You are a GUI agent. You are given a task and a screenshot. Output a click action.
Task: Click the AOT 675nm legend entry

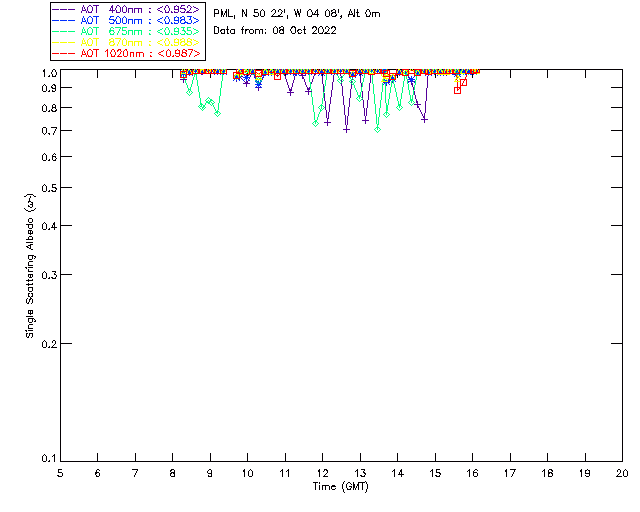tap(126, 31)
